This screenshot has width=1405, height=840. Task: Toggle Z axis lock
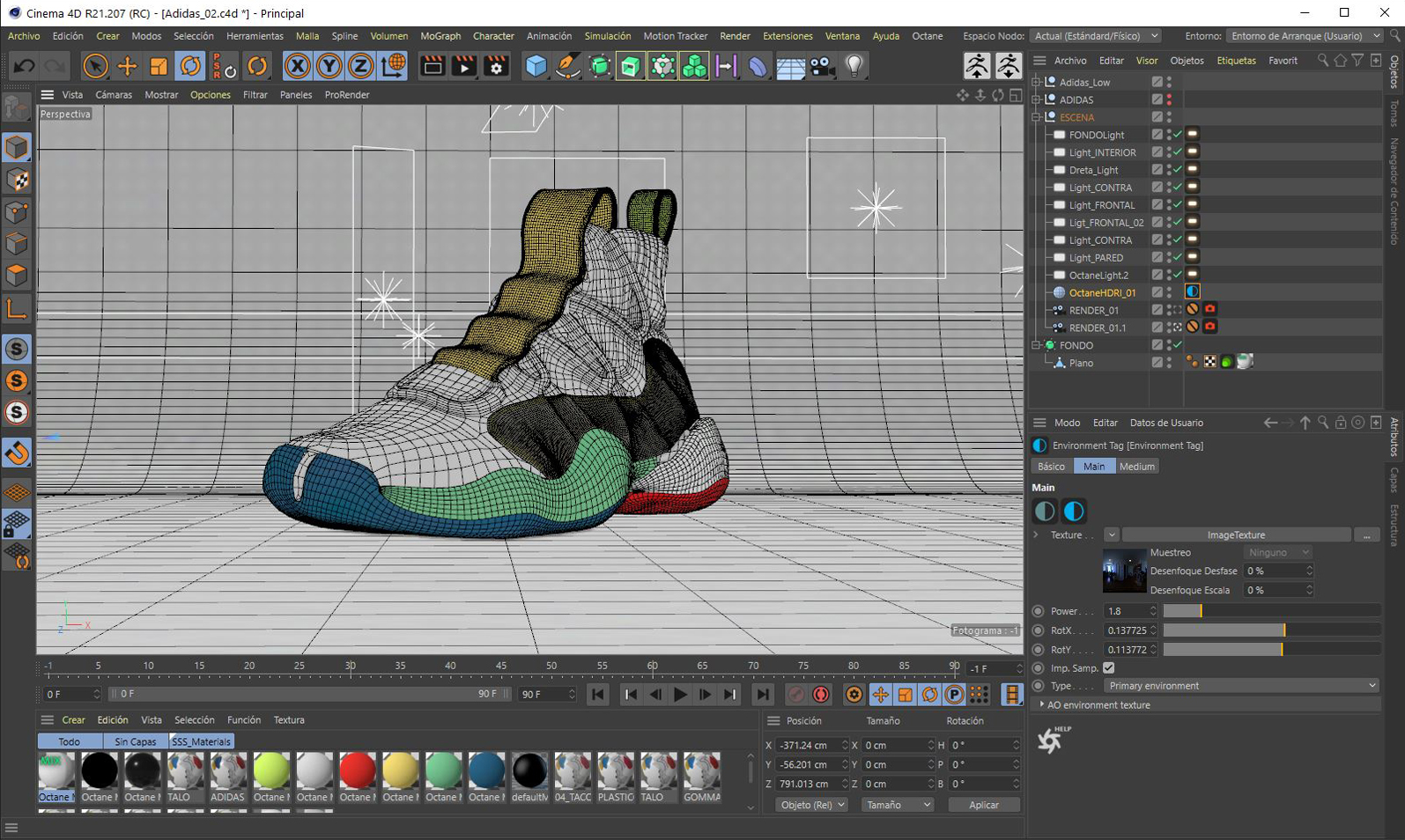coord(361,66)
